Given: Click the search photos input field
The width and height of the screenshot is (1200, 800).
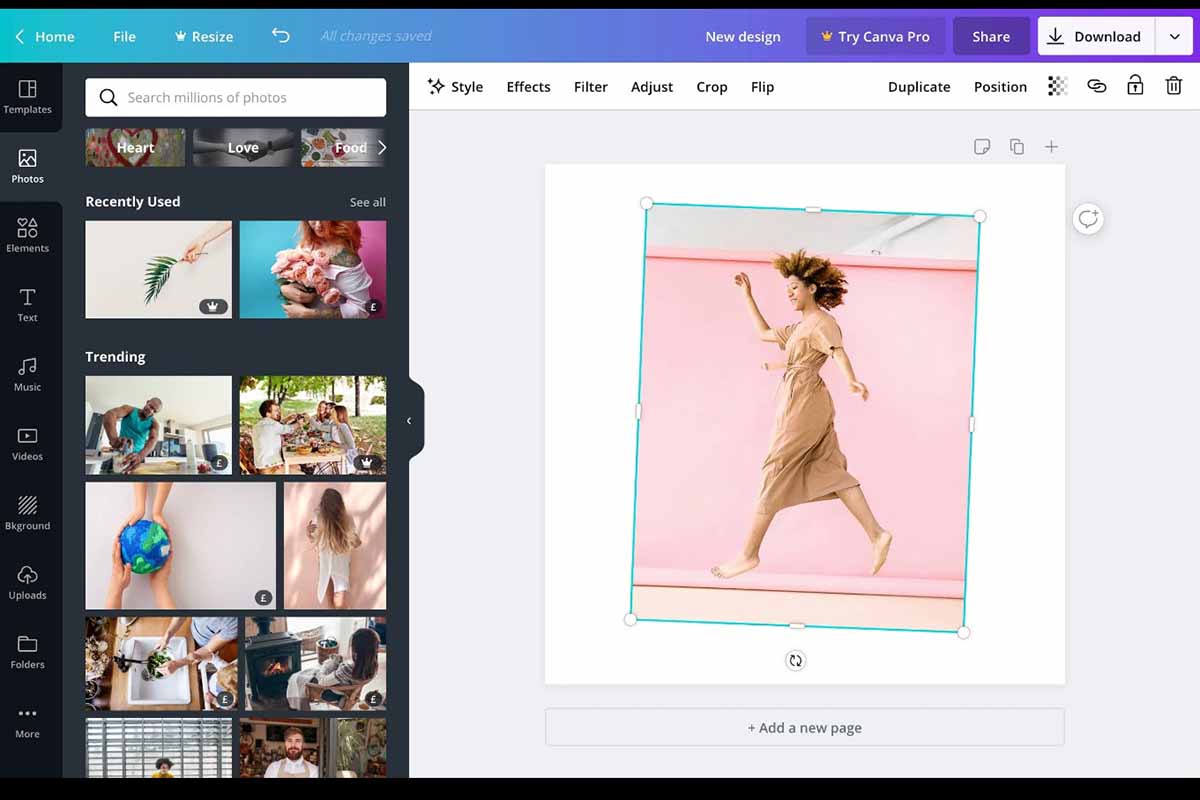Looking at the screenshot, I should point(236,98).
